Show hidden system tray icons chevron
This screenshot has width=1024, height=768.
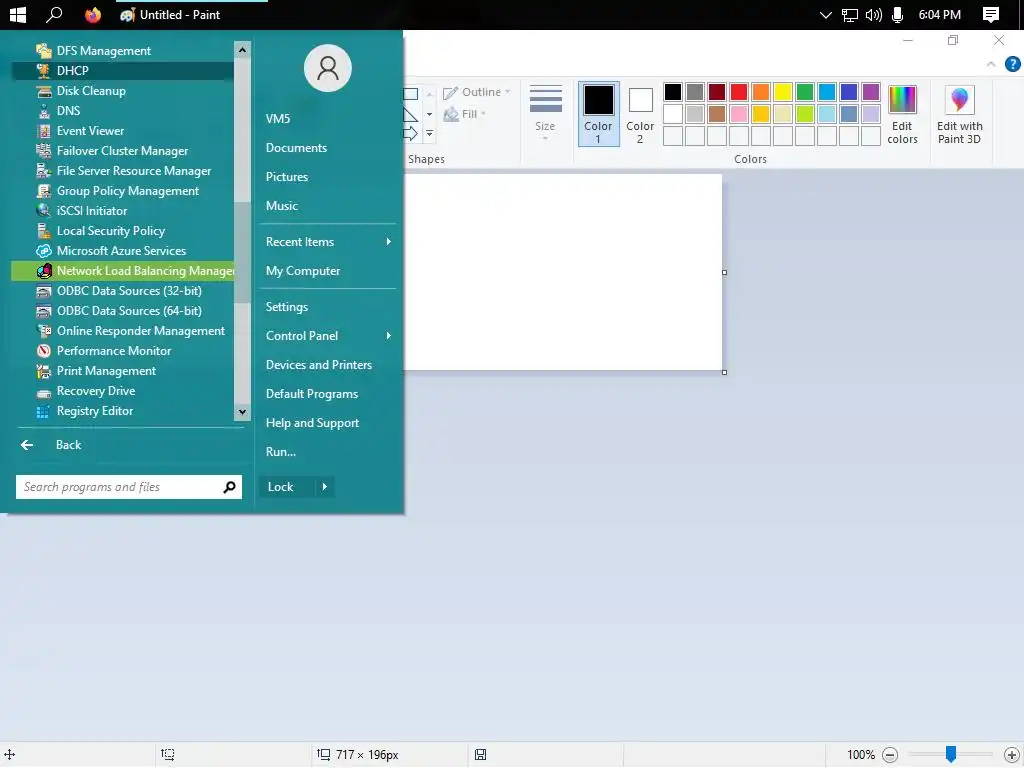(x=825, y=14)
